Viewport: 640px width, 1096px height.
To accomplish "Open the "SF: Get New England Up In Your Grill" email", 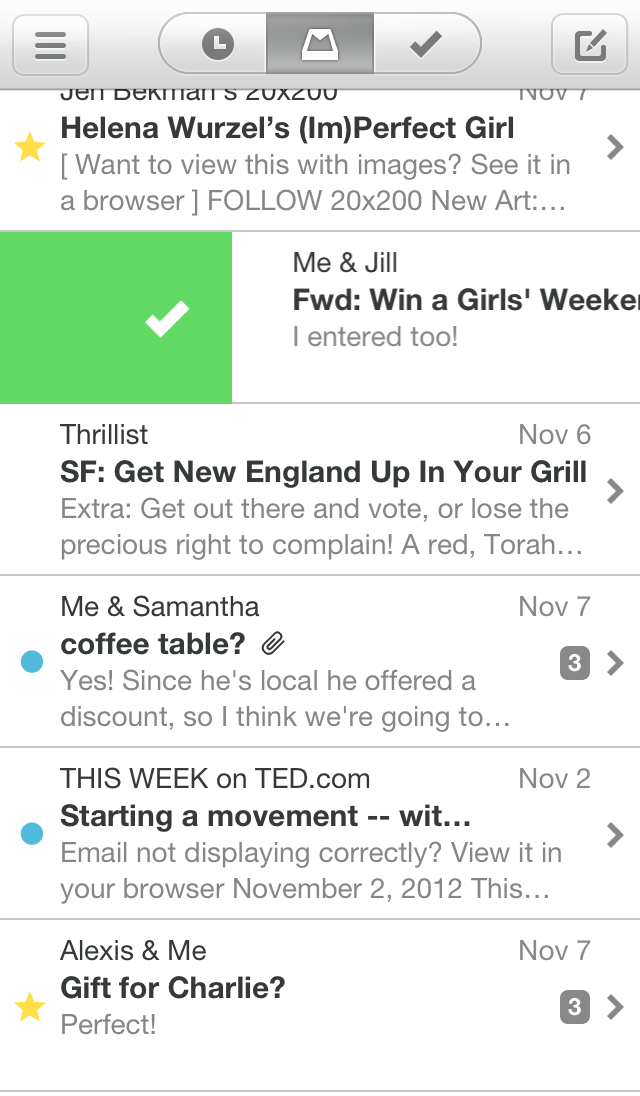I will pos(323,472).
